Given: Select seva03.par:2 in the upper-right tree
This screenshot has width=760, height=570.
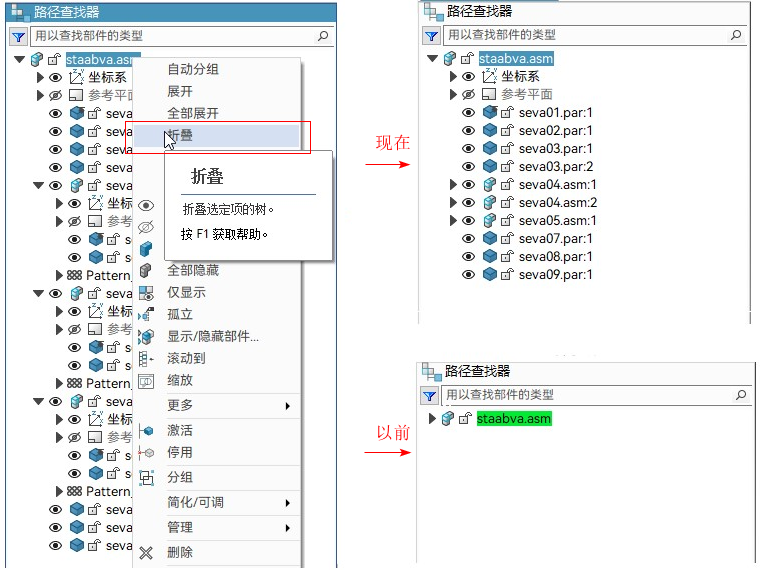Looking at the screenshot, I should tap(556, 167).
